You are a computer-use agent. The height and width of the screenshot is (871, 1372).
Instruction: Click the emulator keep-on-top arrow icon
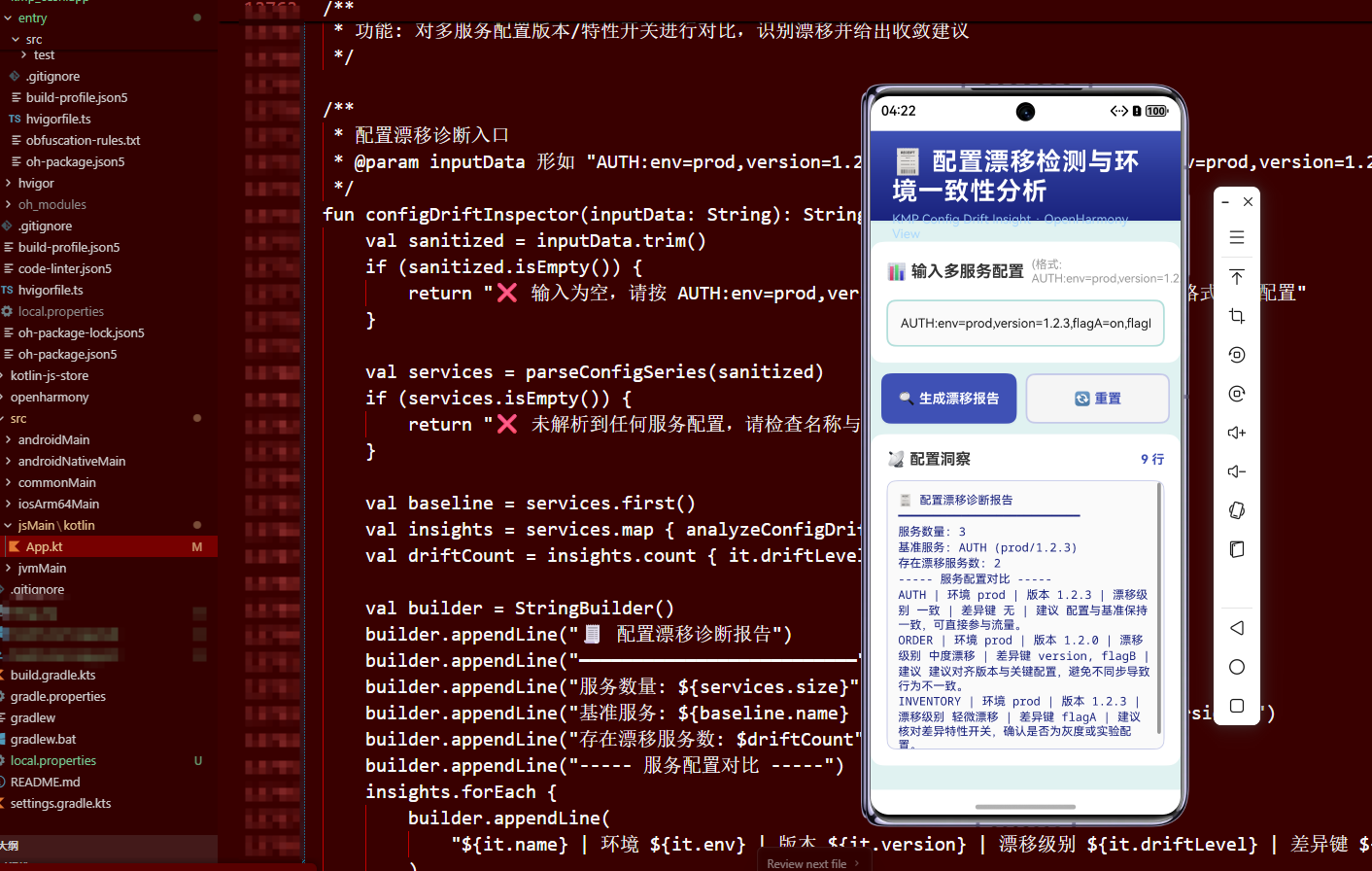click(1237, 277)
